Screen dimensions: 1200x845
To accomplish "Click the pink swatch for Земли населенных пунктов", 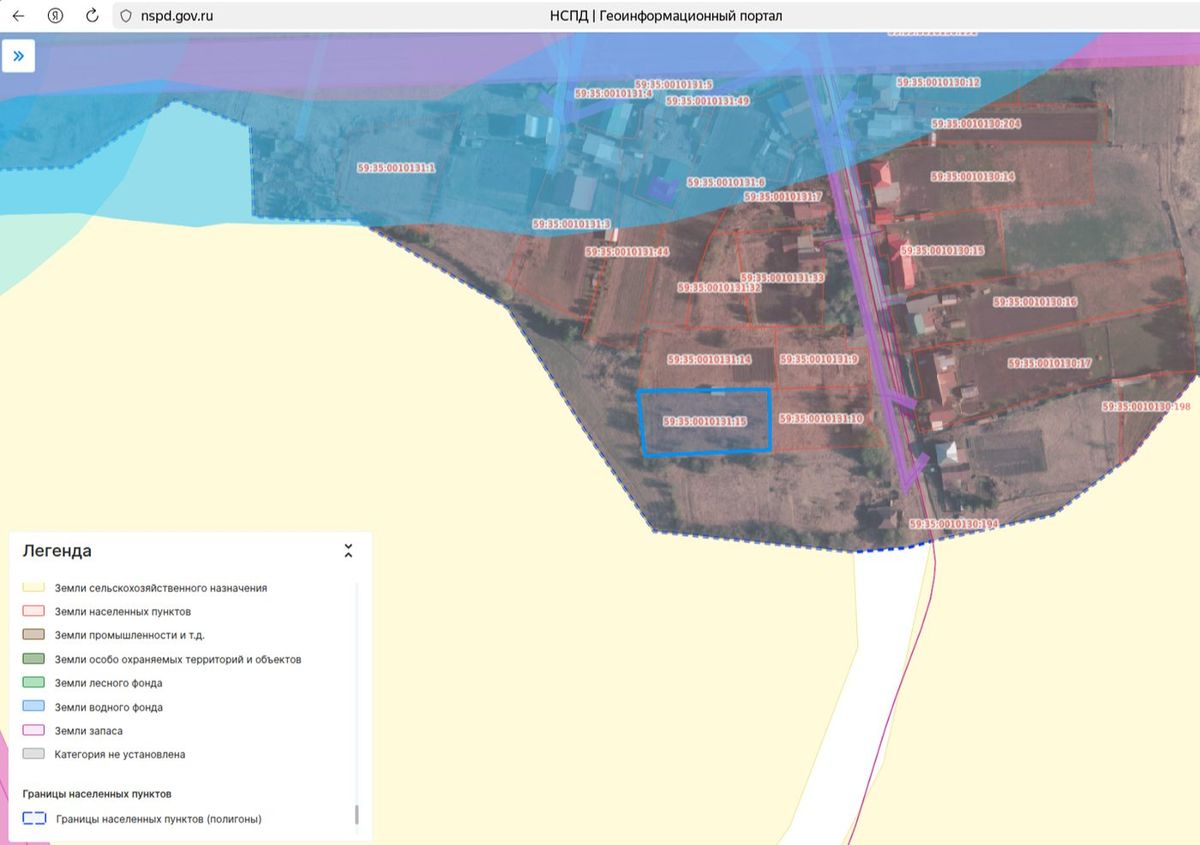I will pos(34,611).
